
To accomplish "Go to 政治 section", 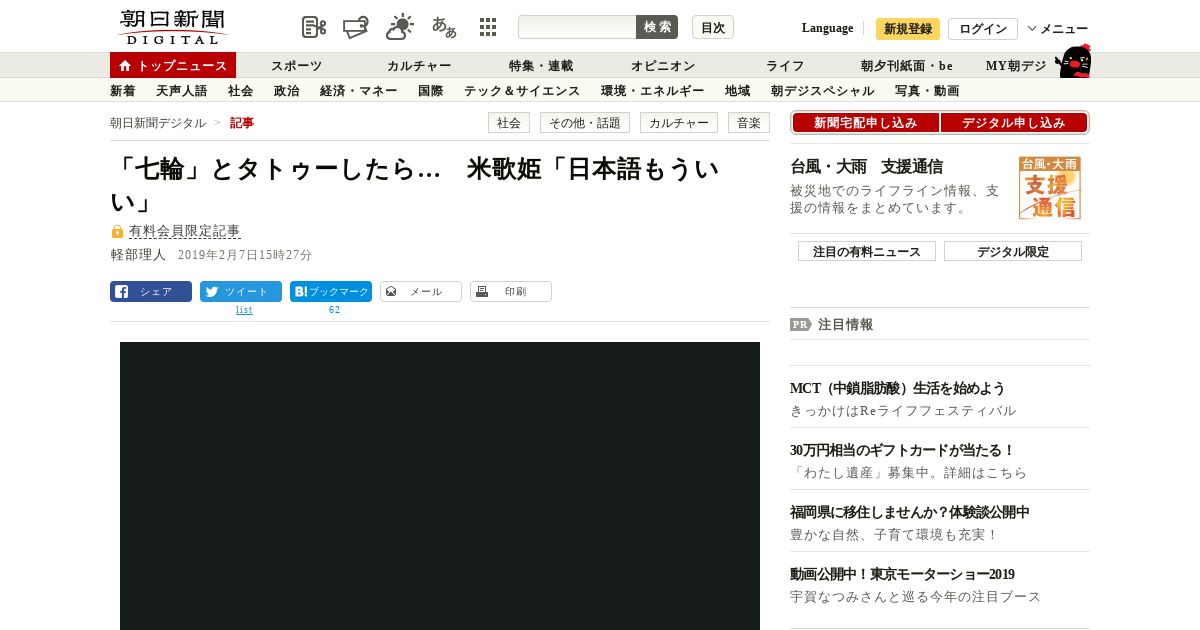I will click(287, 91).
